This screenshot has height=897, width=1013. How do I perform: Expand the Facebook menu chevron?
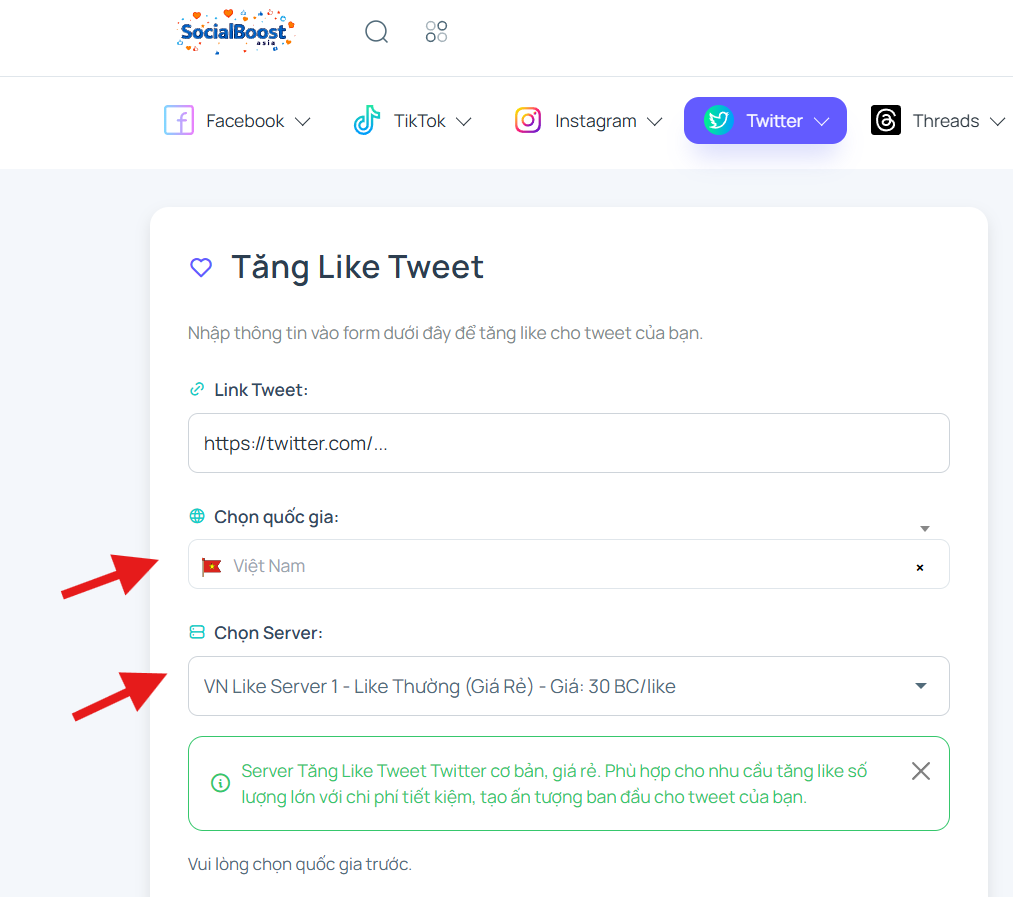coord(302,121)
